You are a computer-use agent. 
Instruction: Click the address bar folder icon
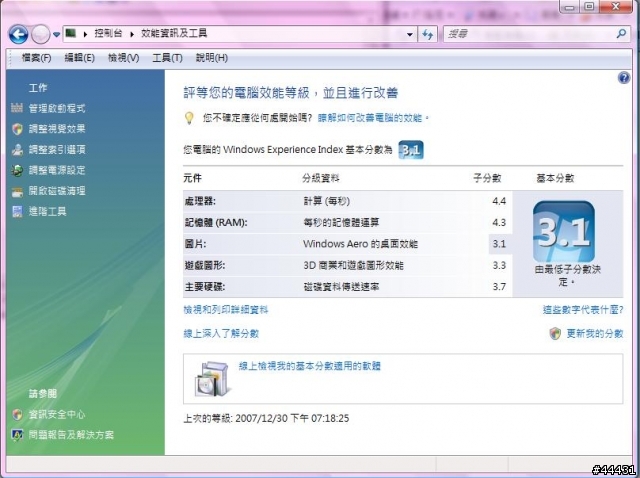click(71, 33)
